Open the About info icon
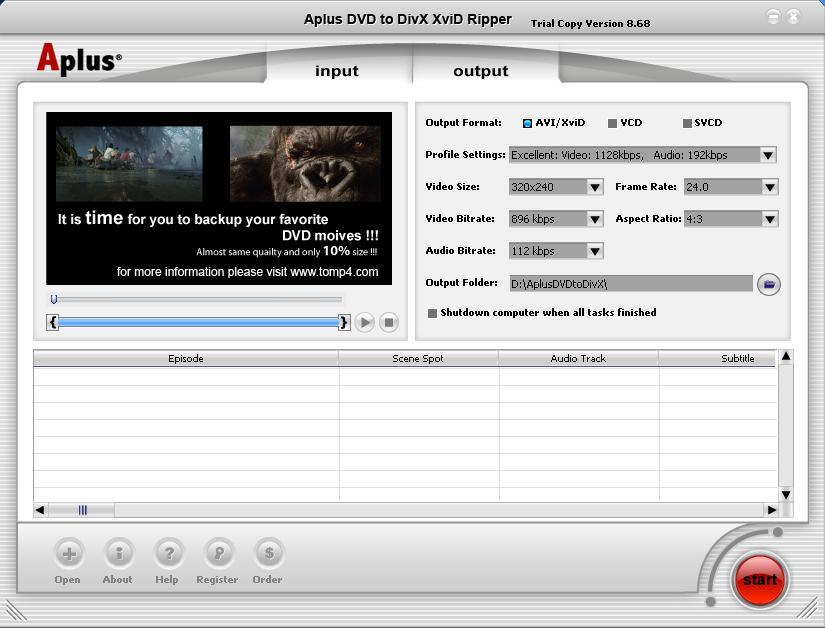This screenshot has height=628, width=825. pos(119,553)
